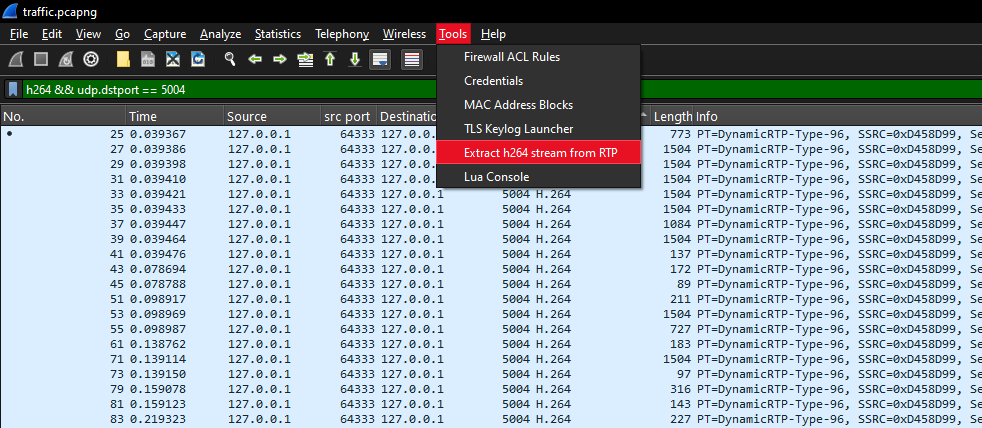Image resolution: width=982 pixels, height=428 pixels.
Task: Close the capture file icon
Action: (x=173, y=60)
